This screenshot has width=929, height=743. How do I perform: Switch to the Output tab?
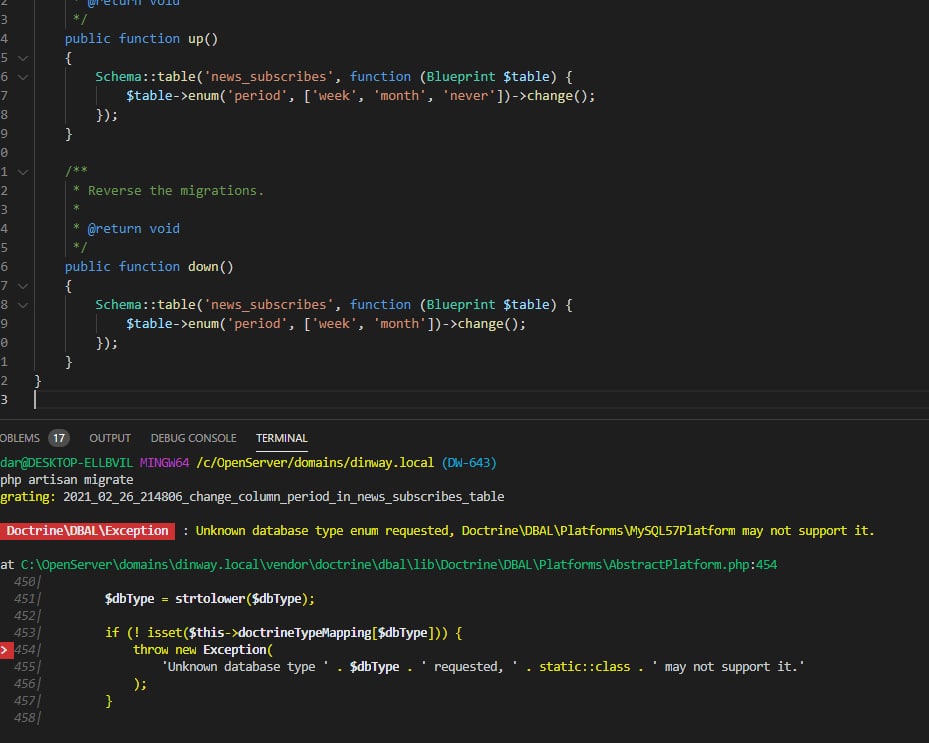pos(110,438)
